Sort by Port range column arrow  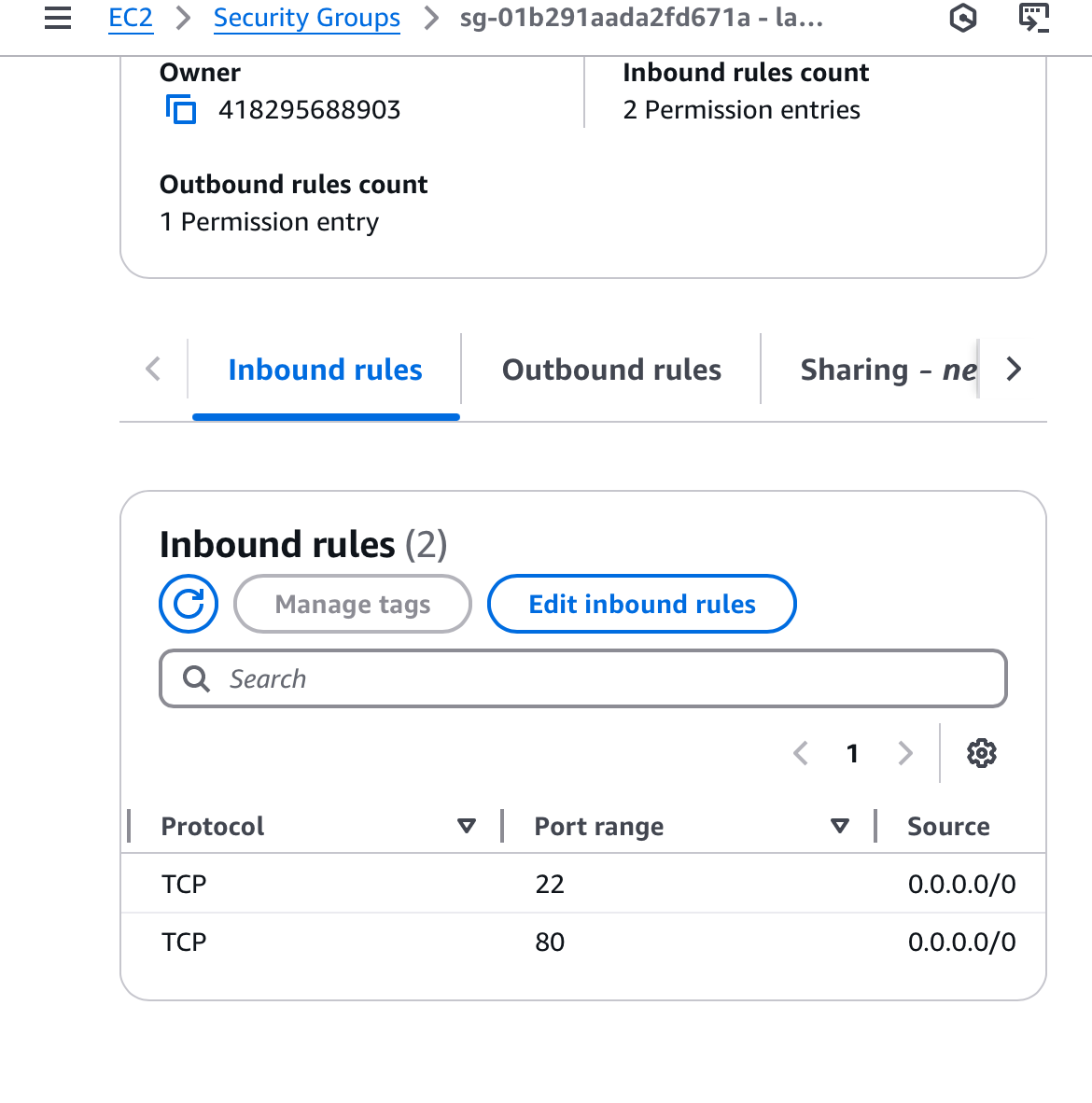tap(840, 826)
